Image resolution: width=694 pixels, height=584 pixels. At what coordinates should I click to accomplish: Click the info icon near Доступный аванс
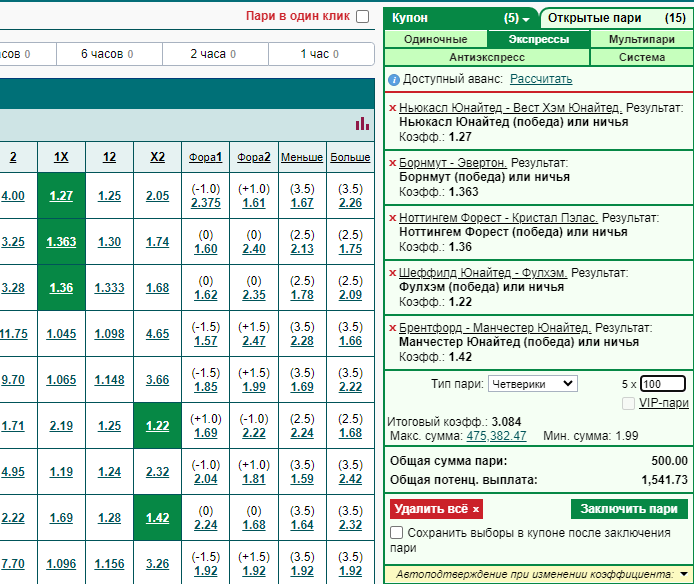(x=393, y=80)
